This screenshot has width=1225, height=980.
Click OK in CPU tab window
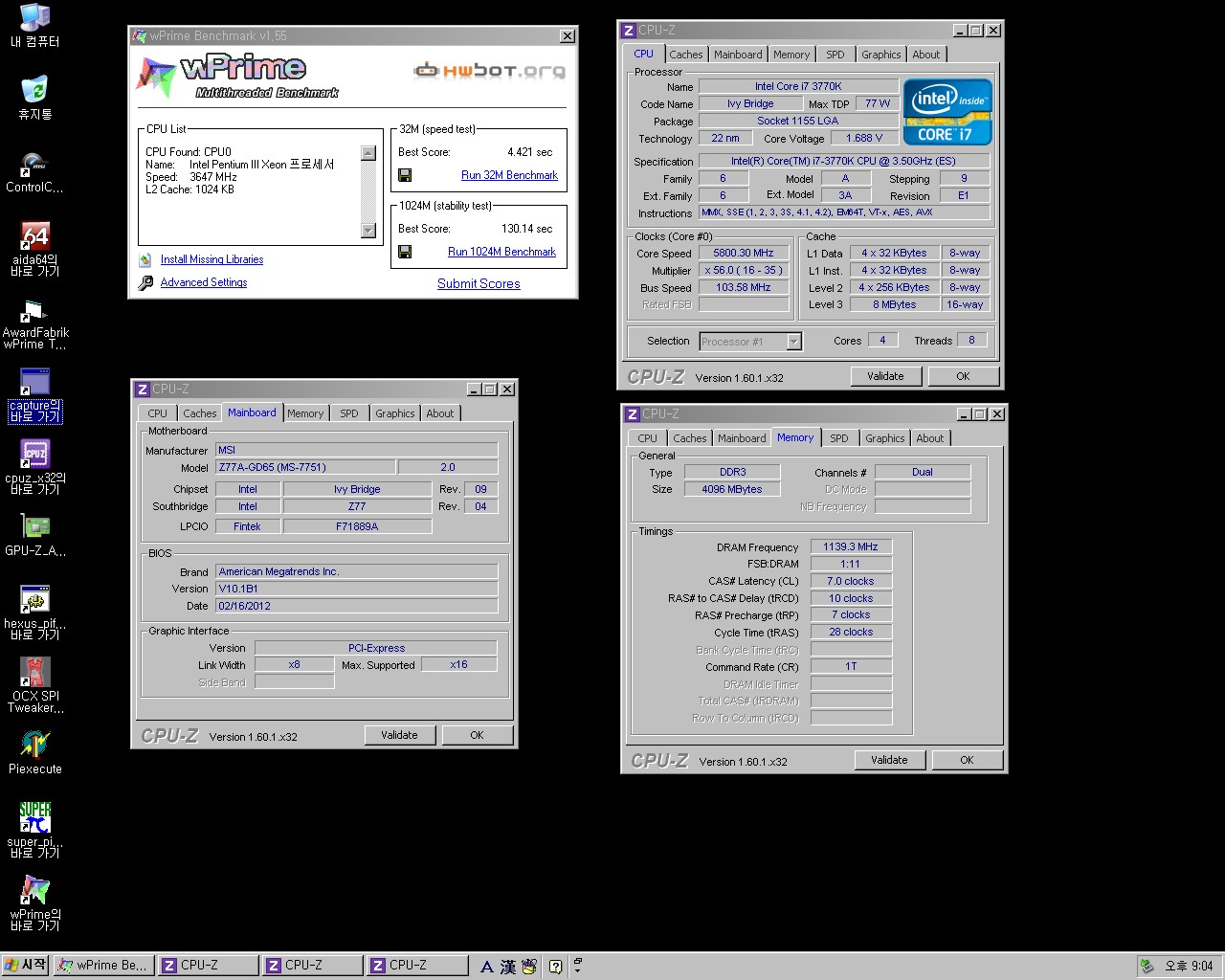point(963,376)
